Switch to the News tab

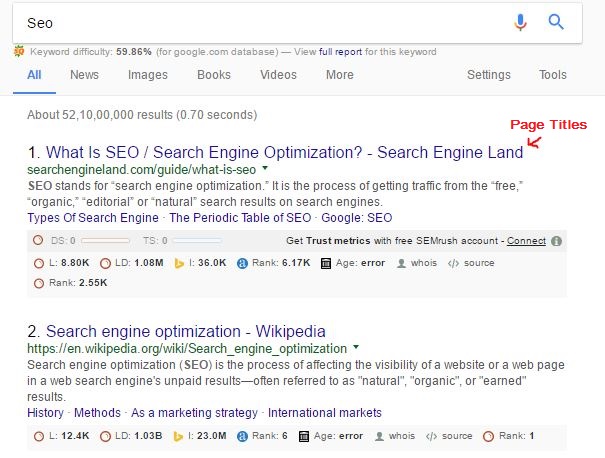click(x=84, y=74)
